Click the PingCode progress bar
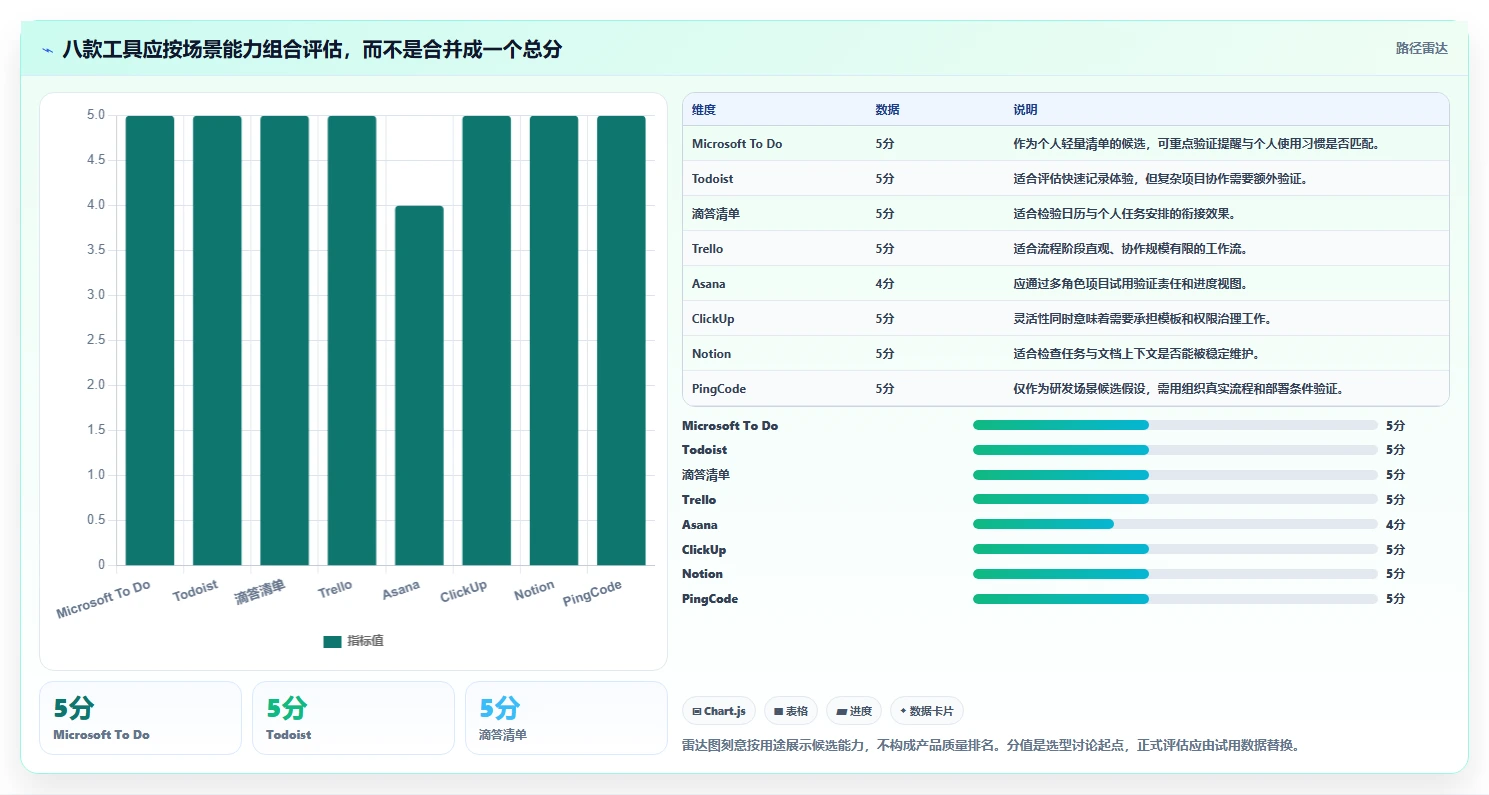Viewport: 1489px width, 795px height. pyautogui.click(x=1175, y=599)
